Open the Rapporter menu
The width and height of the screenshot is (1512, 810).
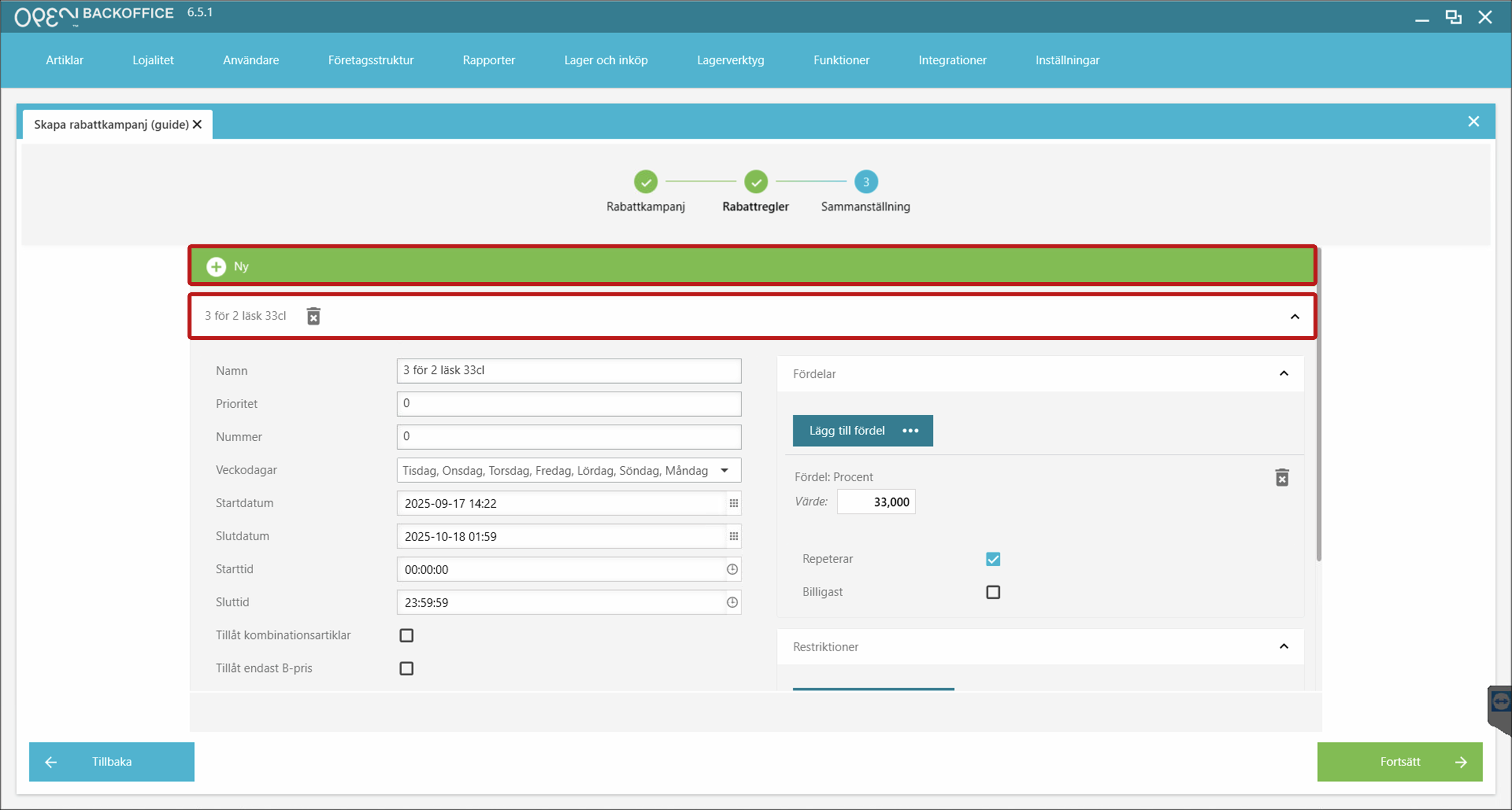(488, 60)
